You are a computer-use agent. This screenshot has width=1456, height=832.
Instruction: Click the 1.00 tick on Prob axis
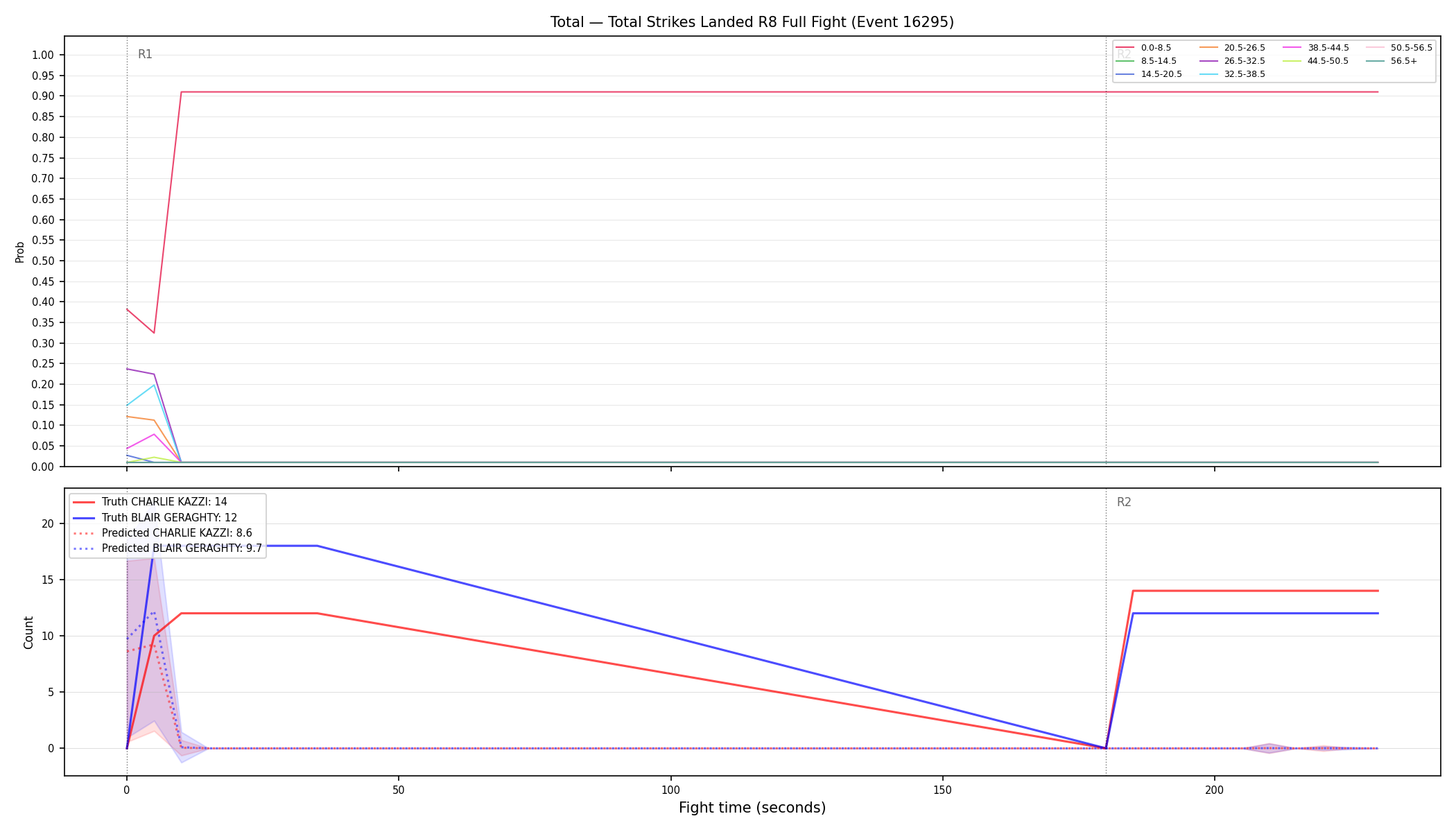click(42, 55)
